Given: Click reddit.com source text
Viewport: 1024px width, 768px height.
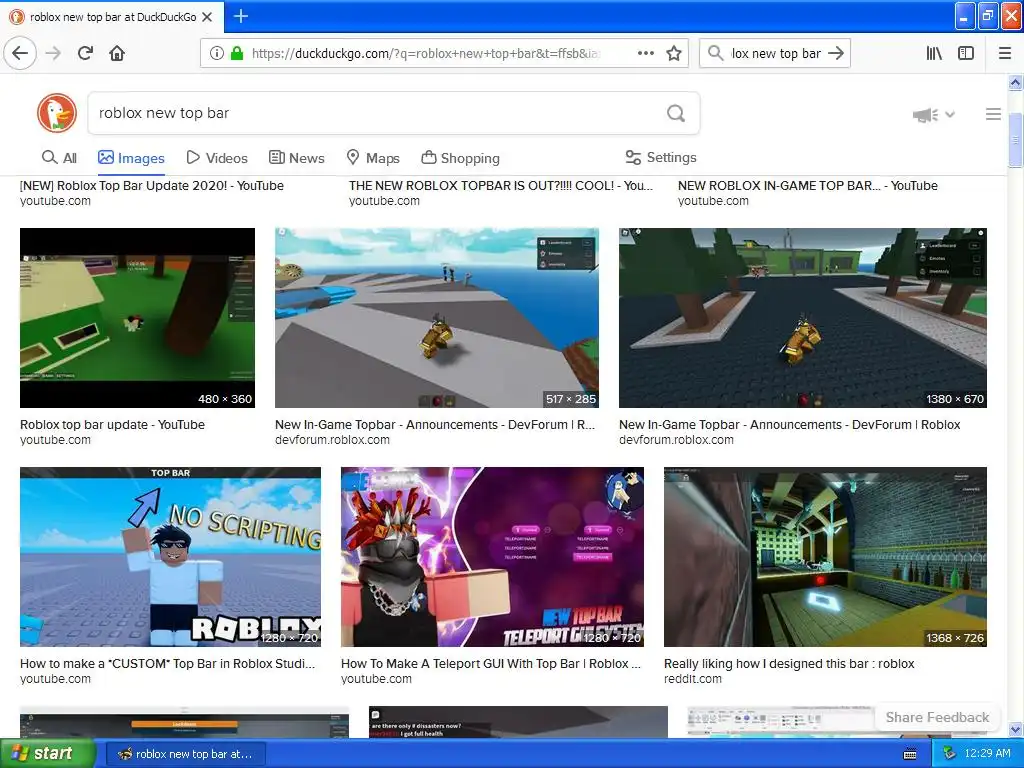Looking at the screenshot, I should pyautogui.click(x=693, y=679).
